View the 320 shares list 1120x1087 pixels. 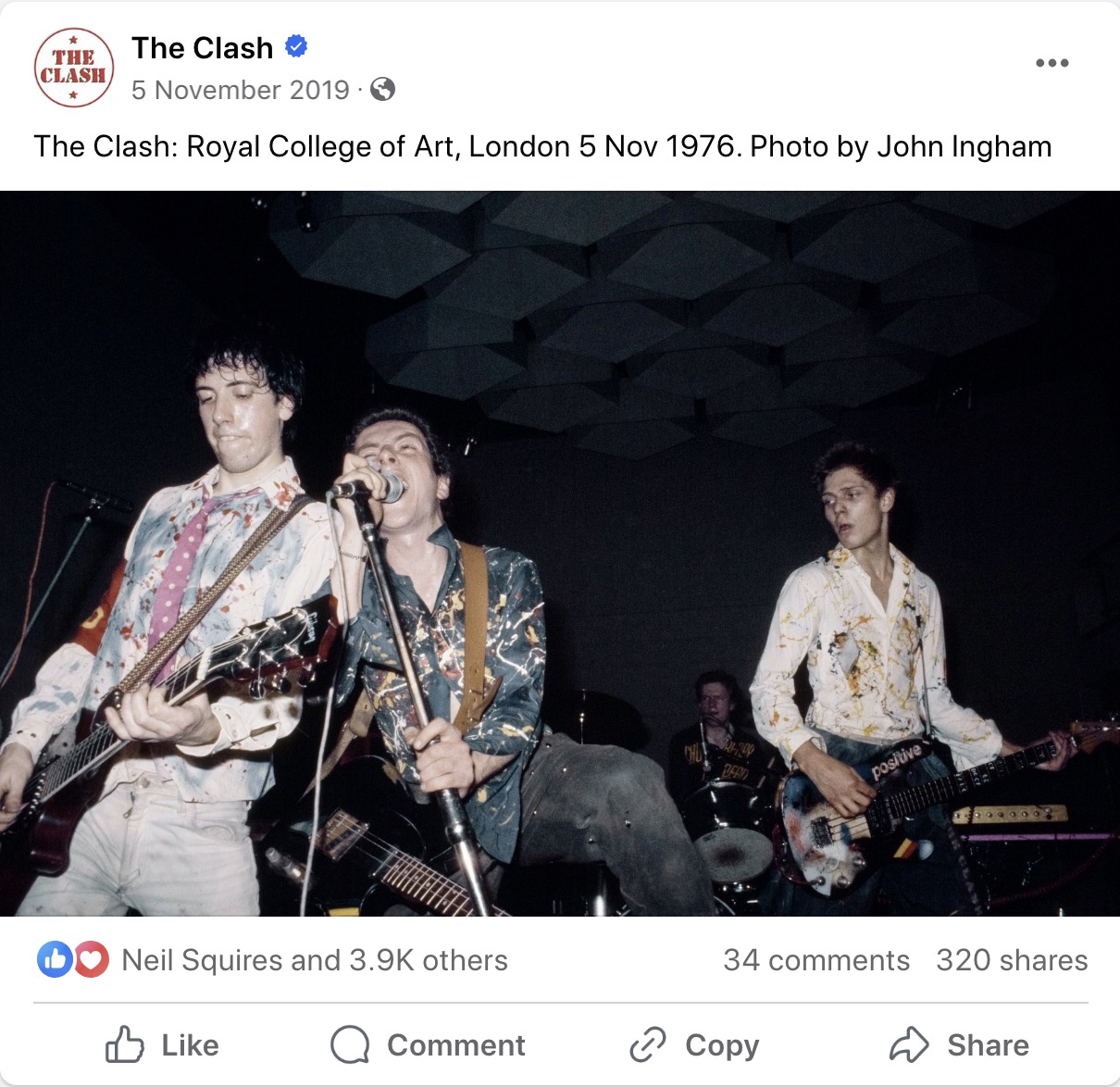[1012, 960]
